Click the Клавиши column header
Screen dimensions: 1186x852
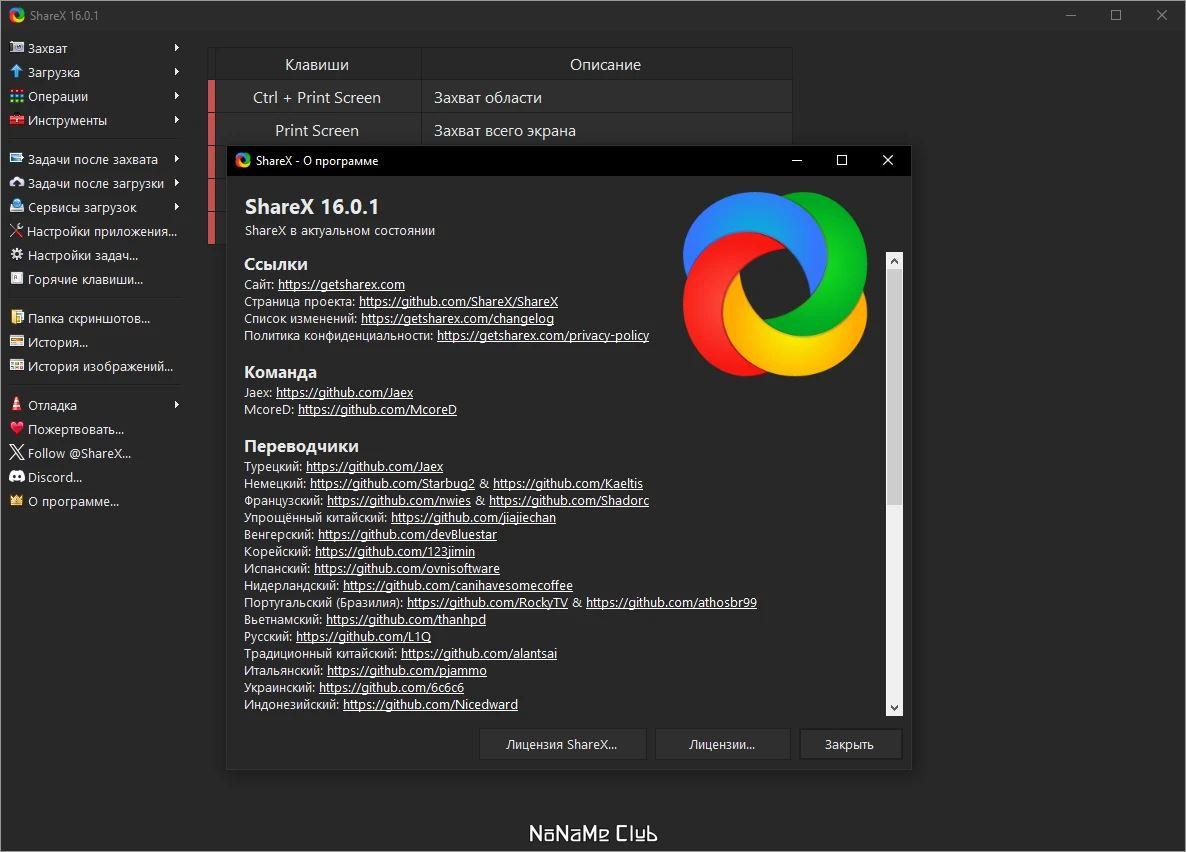click(317, 65)
